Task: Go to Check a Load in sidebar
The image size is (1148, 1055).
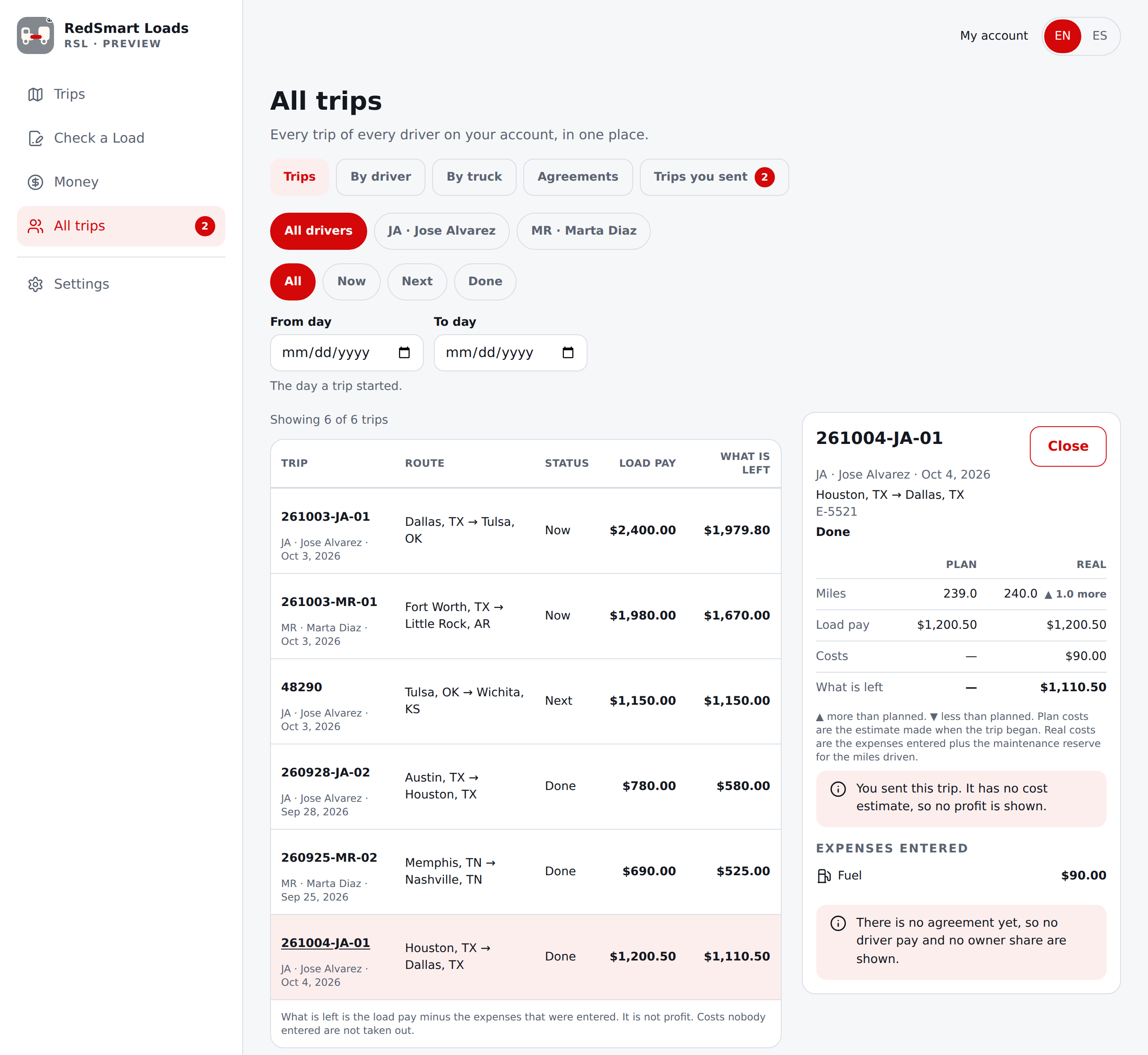Action: click(x=121, y=138)
